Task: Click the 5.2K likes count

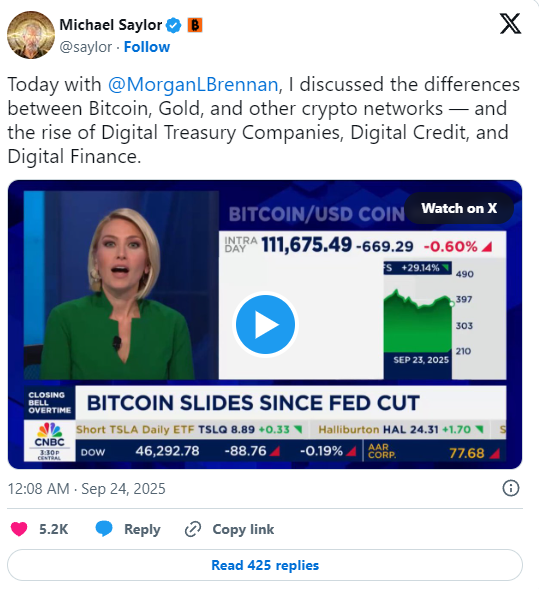Action: click(54, 529)
